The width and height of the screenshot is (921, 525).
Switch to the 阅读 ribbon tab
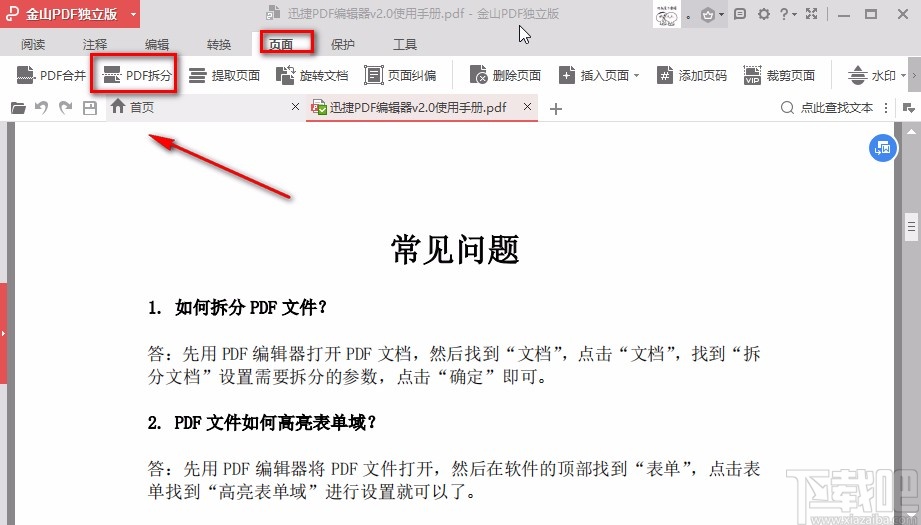33,44
